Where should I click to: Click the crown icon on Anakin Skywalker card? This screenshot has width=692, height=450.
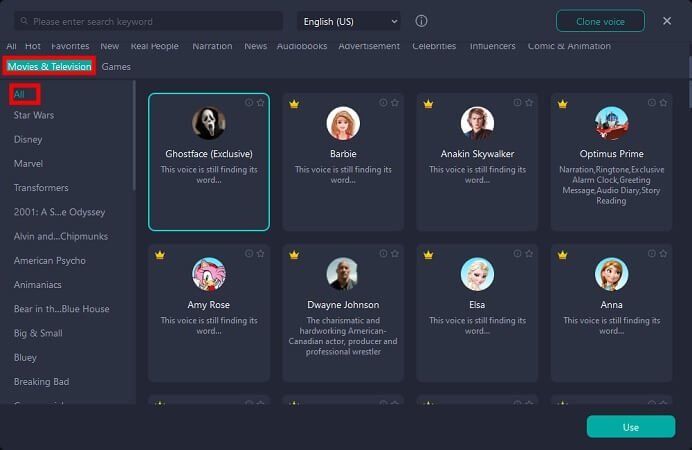pyautogui.click(x=428, y=104)
